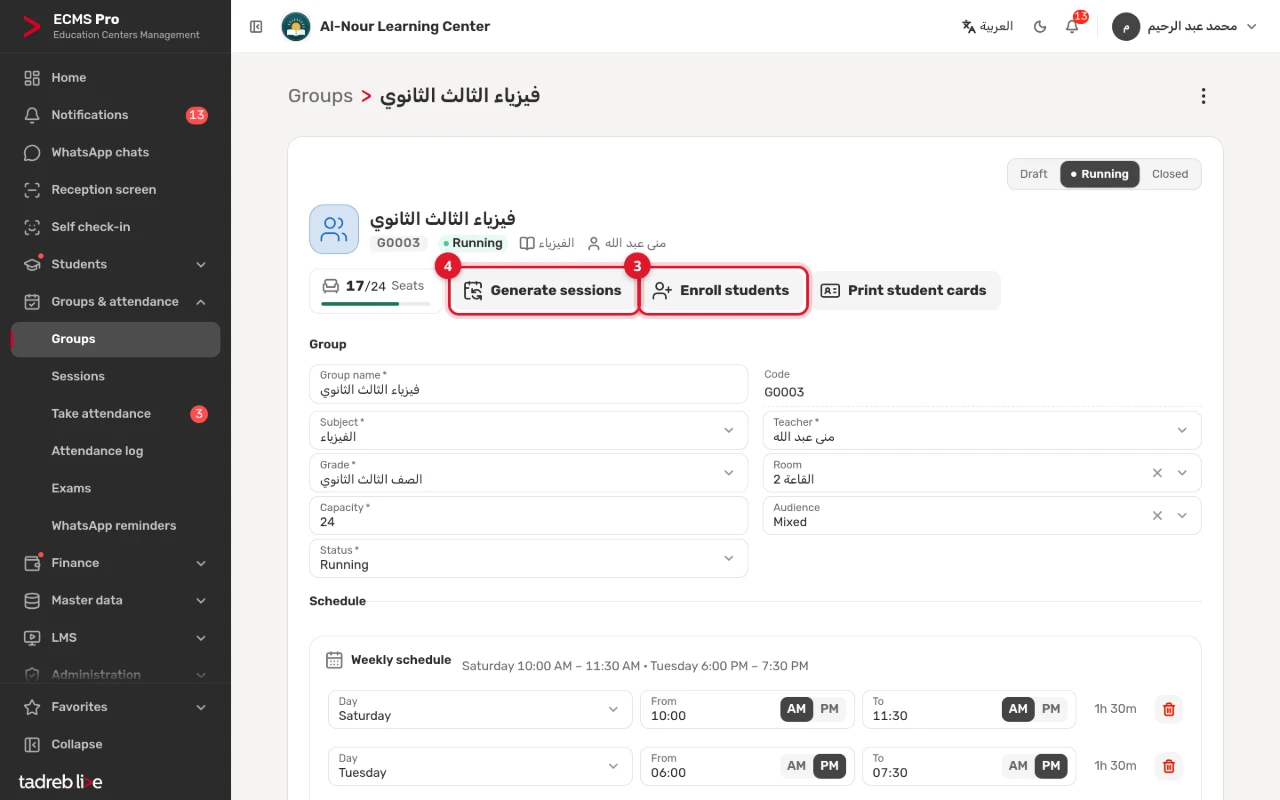Open Take attendance in the sidebar

coord(116,414)
